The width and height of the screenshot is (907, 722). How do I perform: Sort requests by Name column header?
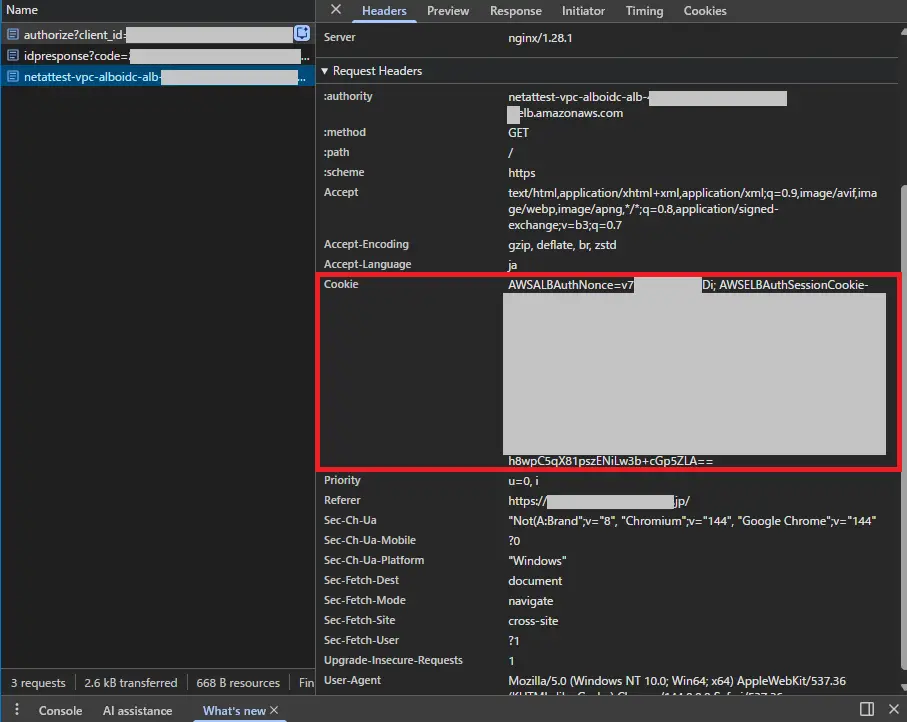[22, 10]
